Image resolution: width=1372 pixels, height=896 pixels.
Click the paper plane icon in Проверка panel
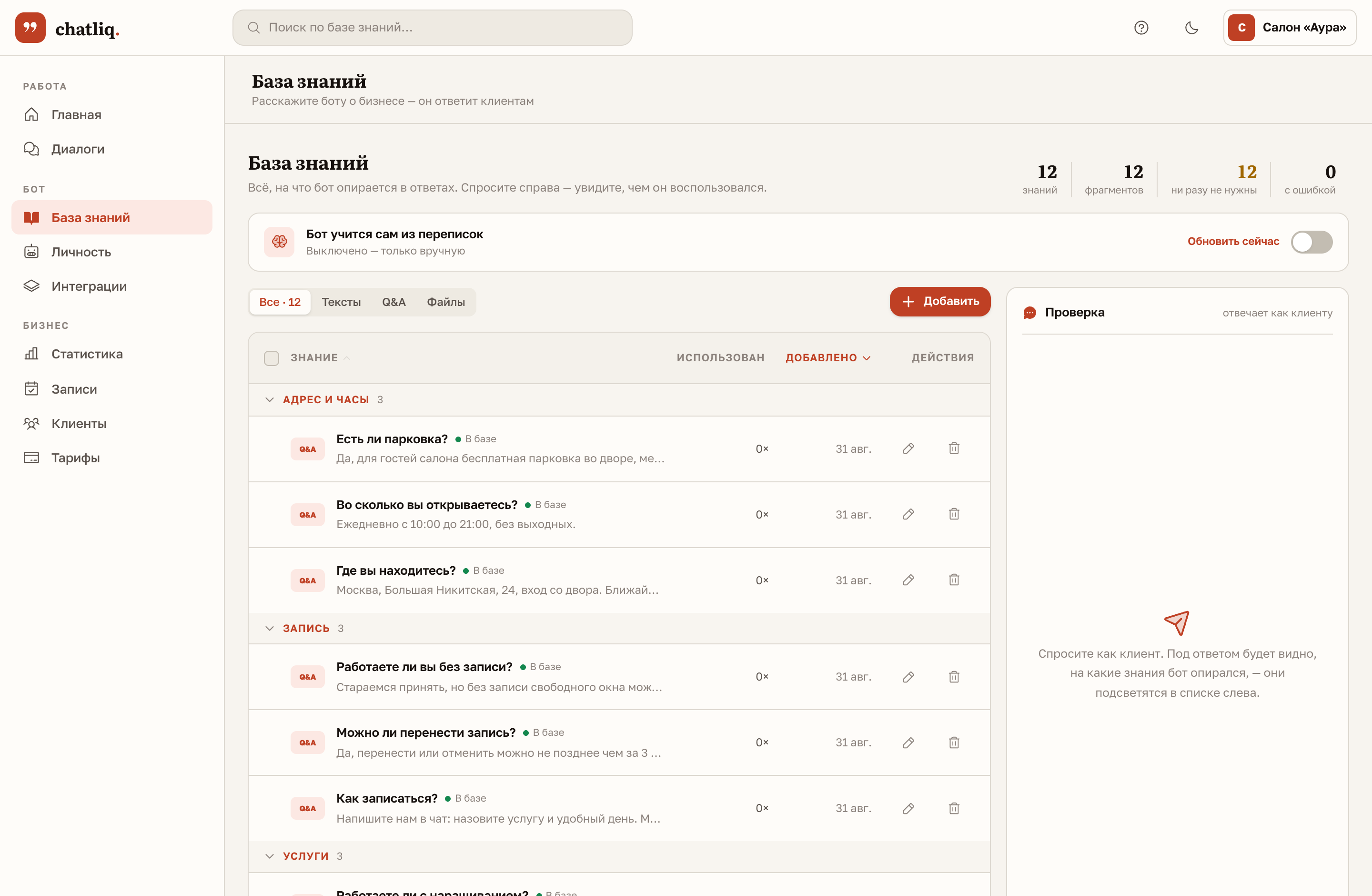point(1177,623)
